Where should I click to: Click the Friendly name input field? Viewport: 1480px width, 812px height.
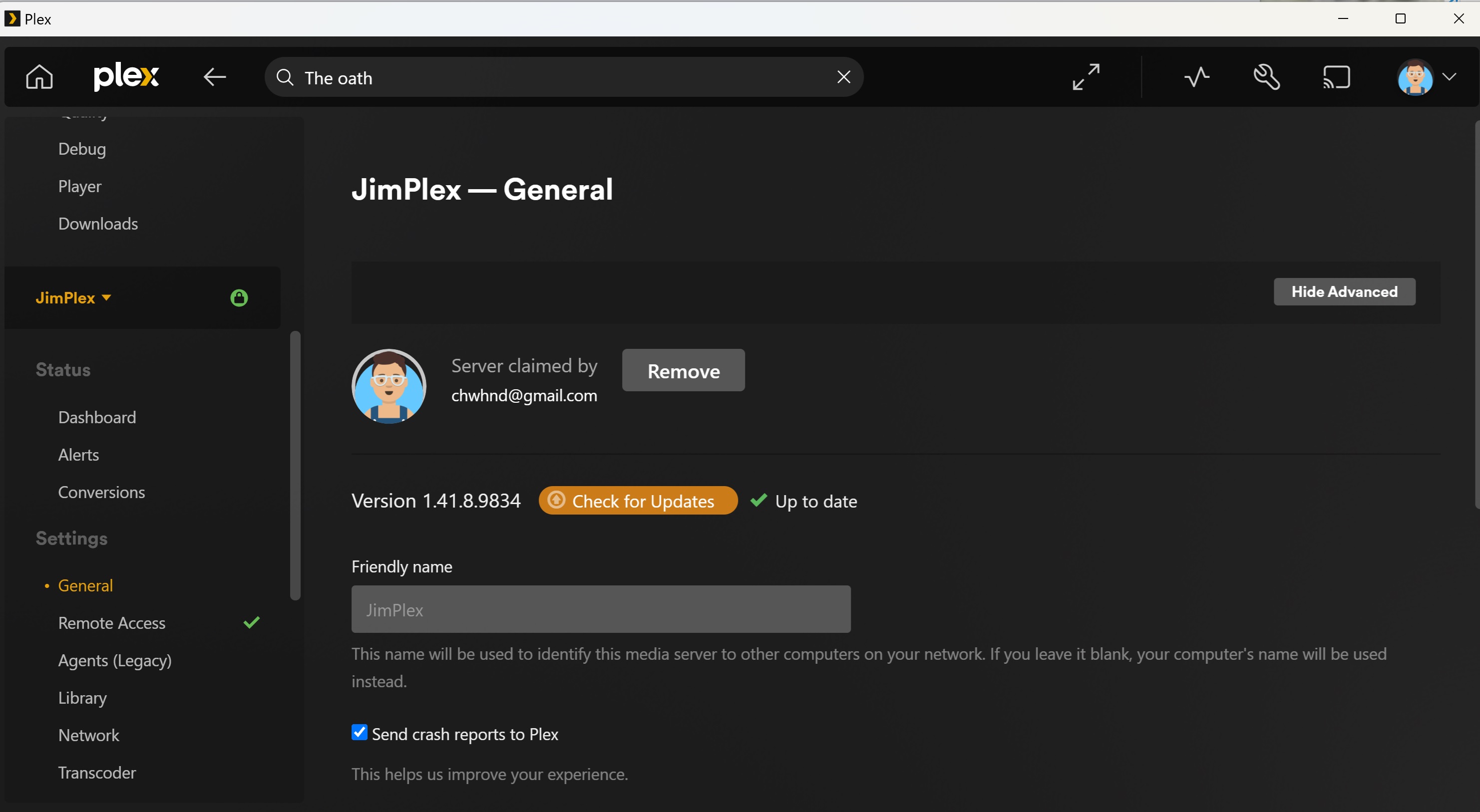[x=601, y=609]
